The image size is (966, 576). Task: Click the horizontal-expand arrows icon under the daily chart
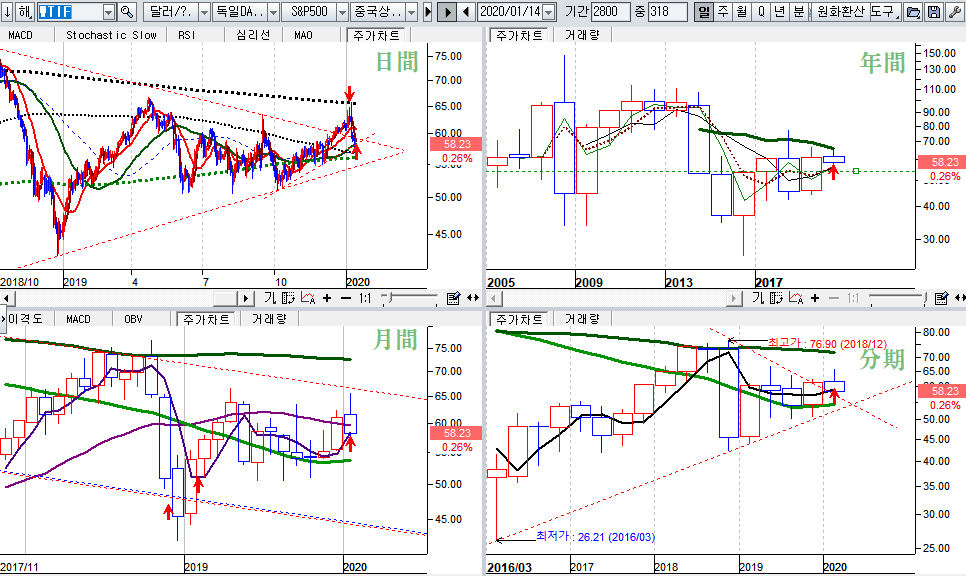473,298
